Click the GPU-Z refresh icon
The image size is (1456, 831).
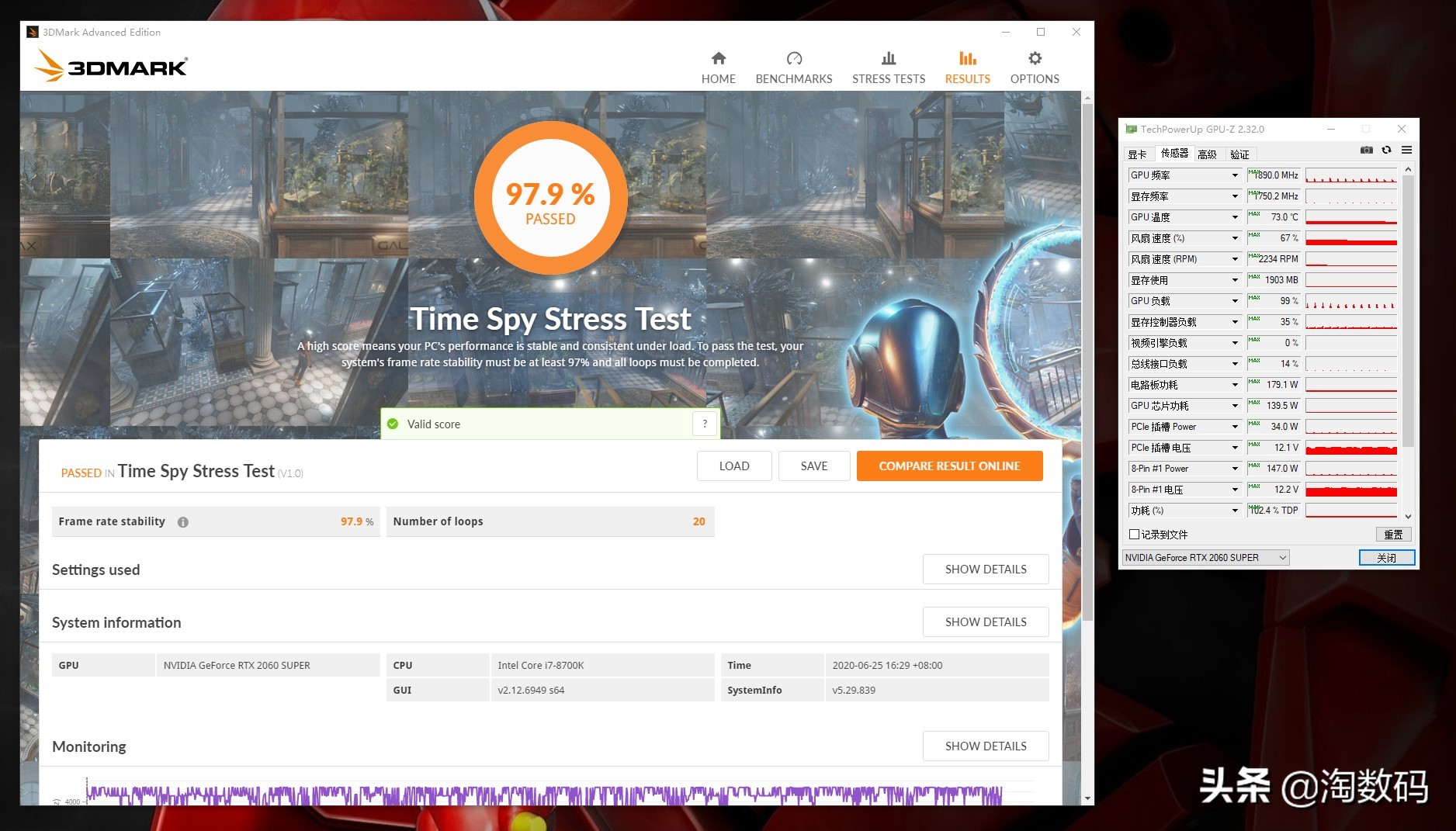pyautogui.click(x=1386, y=151)
